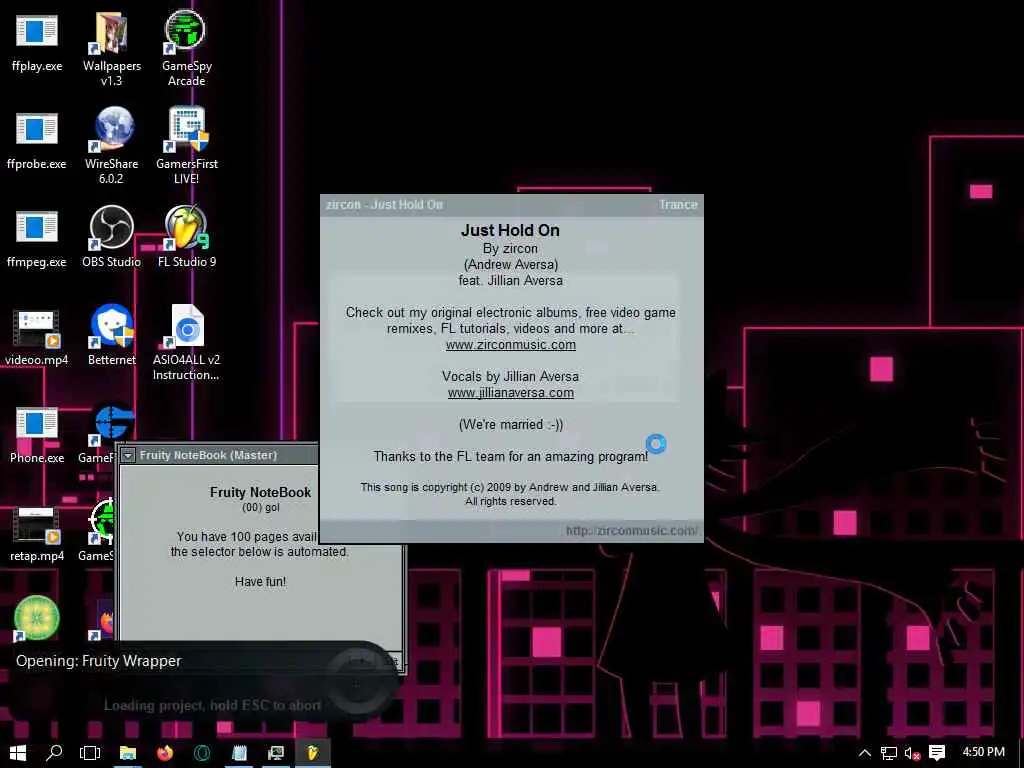1024x768 pixels.
Task: Open the teal ring app on taskbar
Action: tap(202, 752)
